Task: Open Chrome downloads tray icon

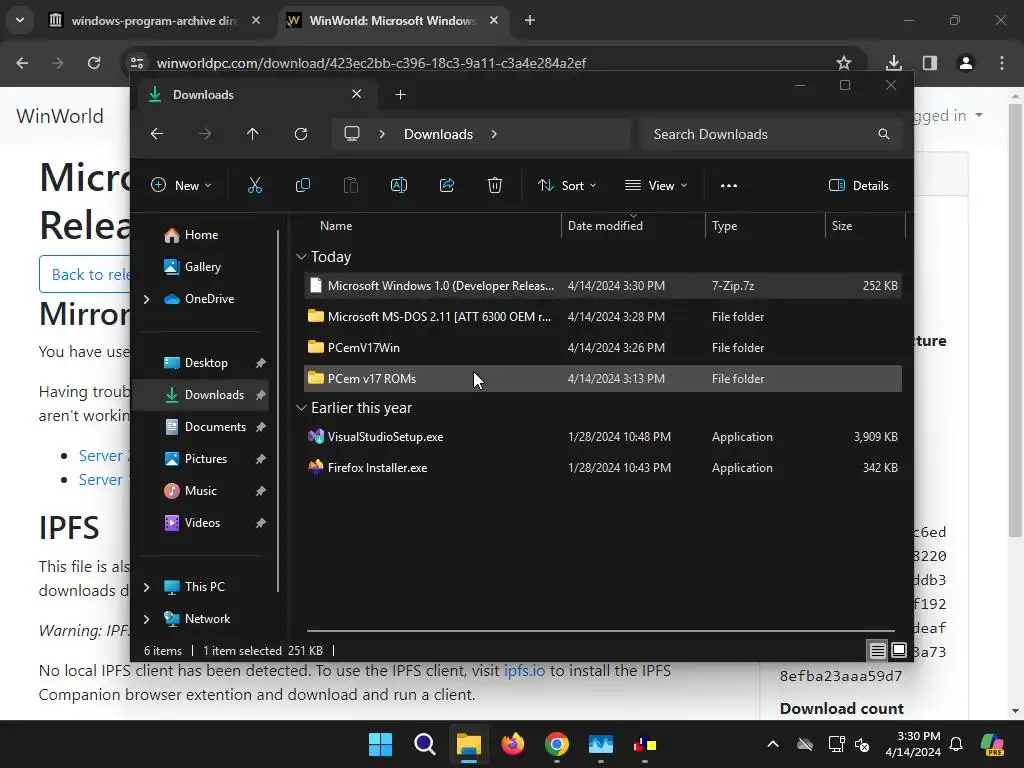Action: [893, 63]
